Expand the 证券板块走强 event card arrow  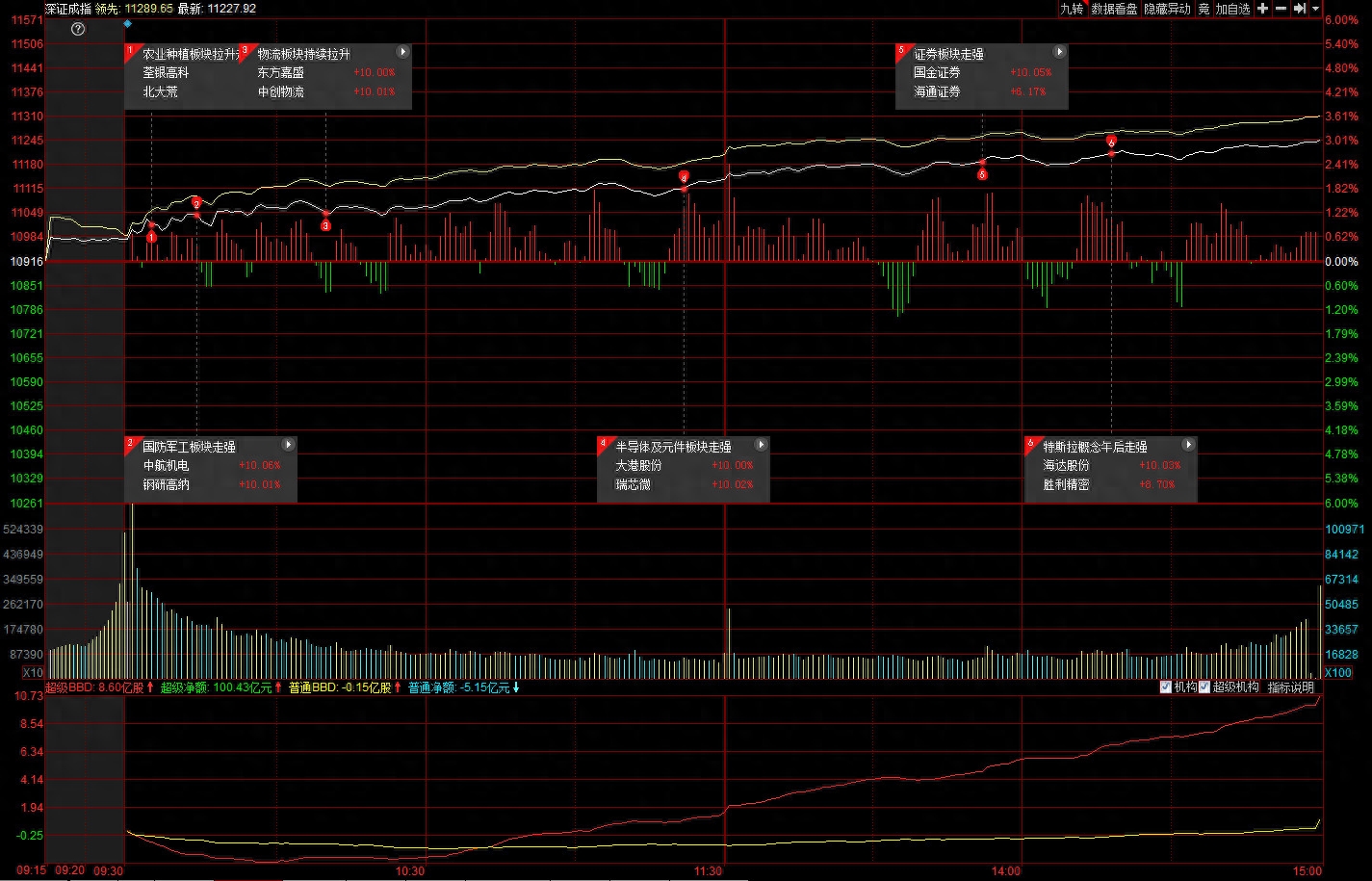point(1059,53)
